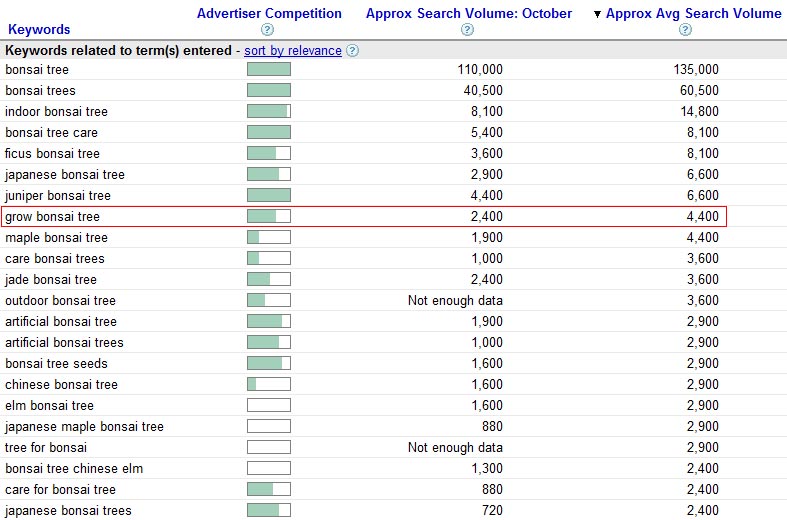
Task: Select the japanese maple bonsai tree keyword
Action: (x=84, y=426)
